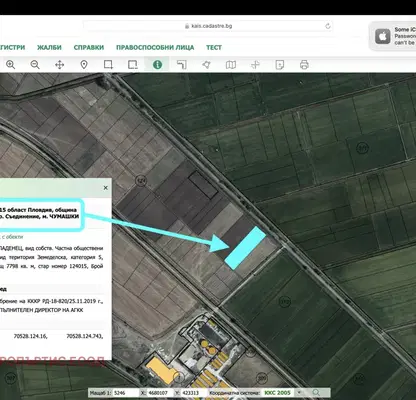Select the polygon draw tool icon
This screenshot has width=416, height=400.
[206, 65]
